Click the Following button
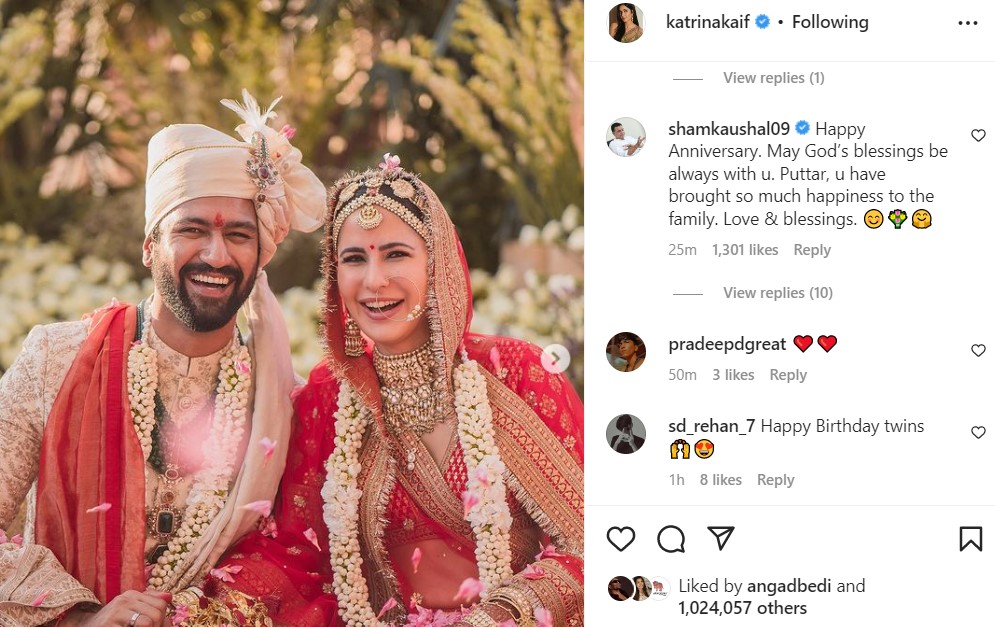 pyautogui.click(x=830, y=22)
